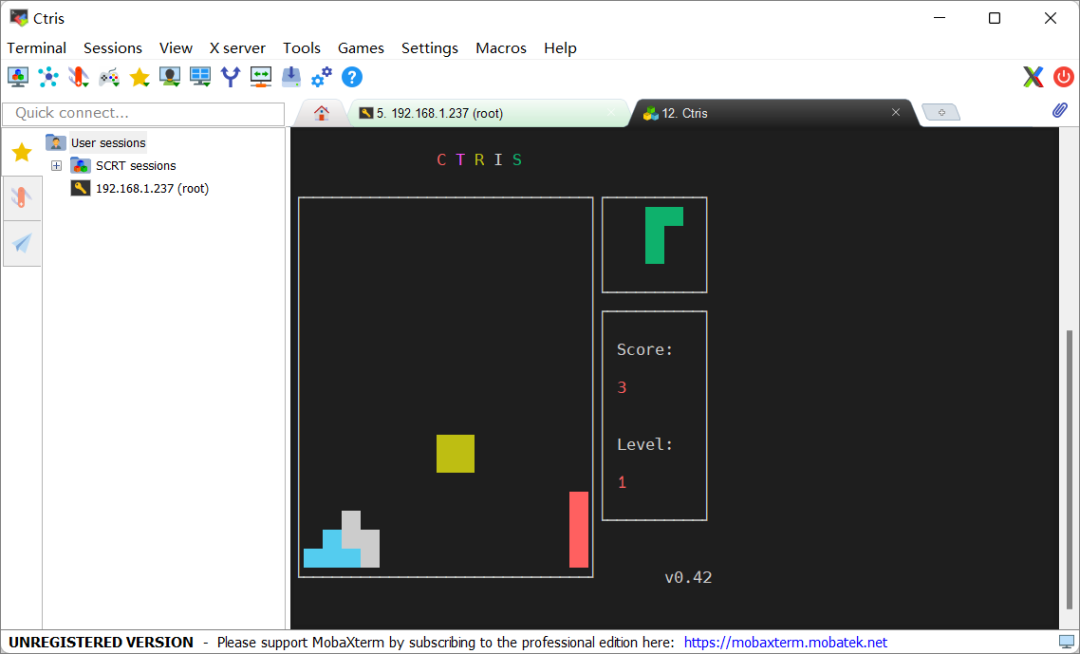Click the View toolbar icon
Viewport: 1080px width, 654px height.
click(x=169, y=77)
